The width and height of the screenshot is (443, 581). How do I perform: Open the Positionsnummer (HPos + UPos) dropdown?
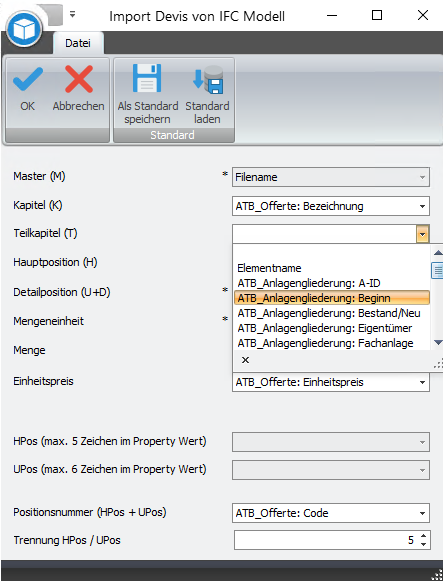422,513
